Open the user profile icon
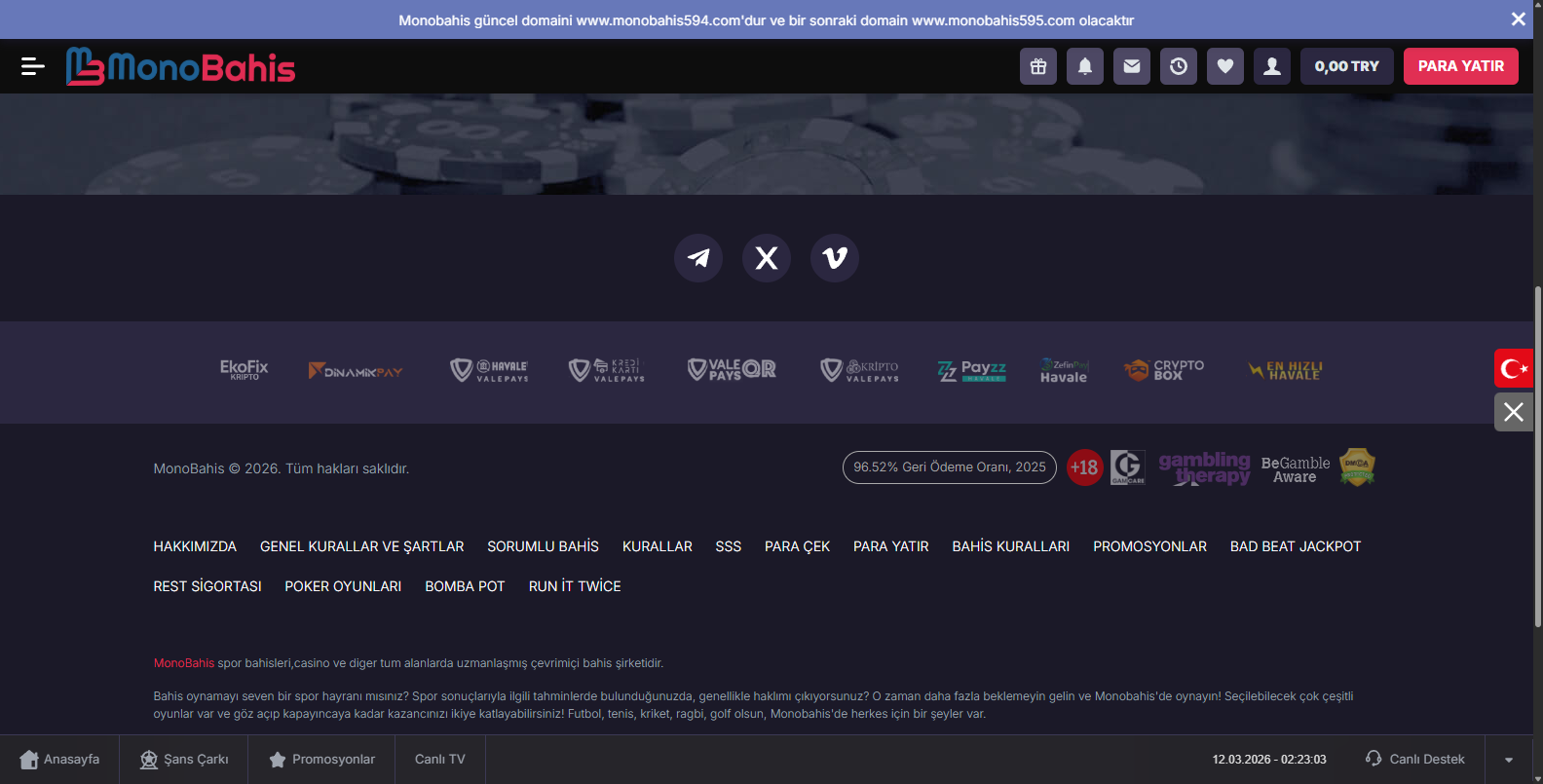Screen dimensions: 1543x784 point(1272,66)
